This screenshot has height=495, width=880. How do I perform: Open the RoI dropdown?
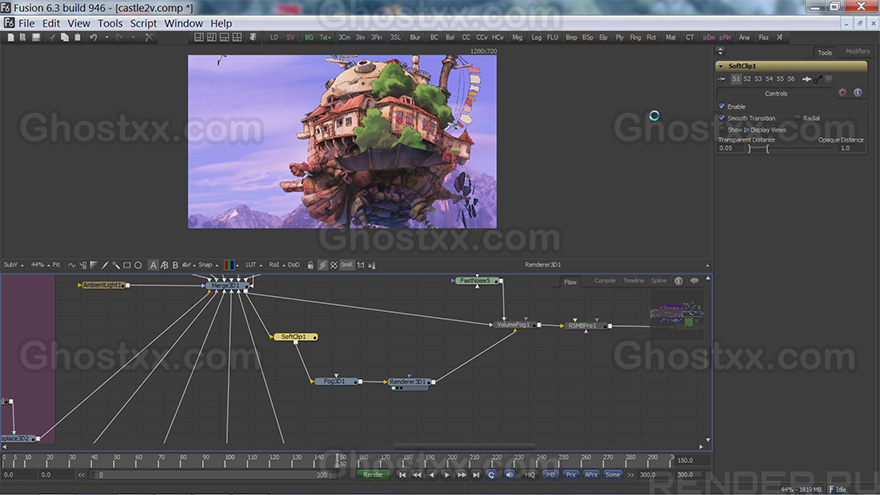277,265
